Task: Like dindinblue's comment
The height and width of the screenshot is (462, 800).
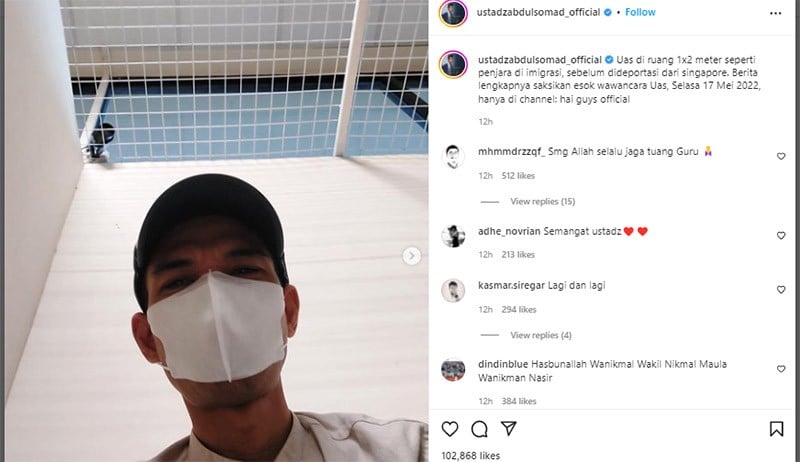Action: click(781, 369)
